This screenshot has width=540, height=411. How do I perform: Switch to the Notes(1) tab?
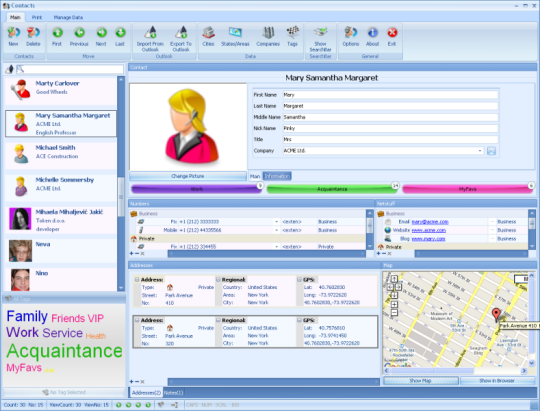click(x=174, y=392)
